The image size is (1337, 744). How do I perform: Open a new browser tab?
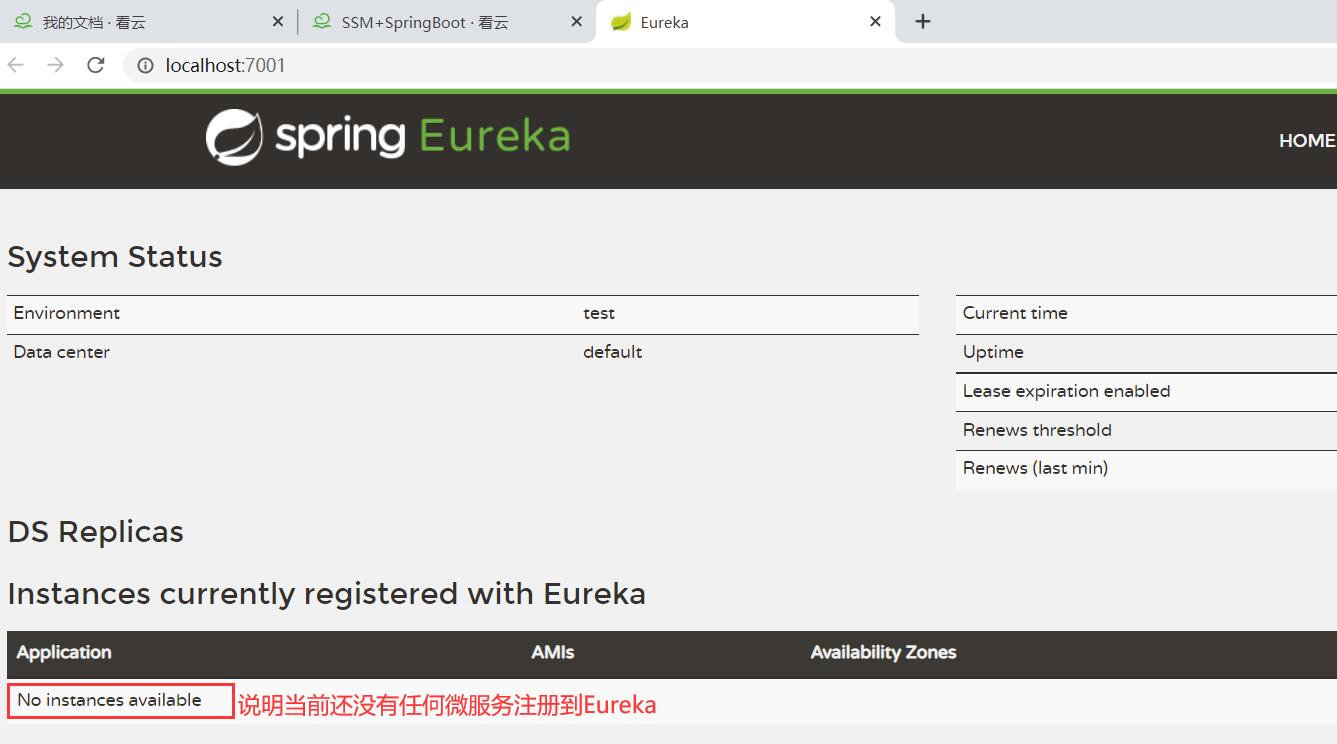pyautogui.click(x=922, y=21)
